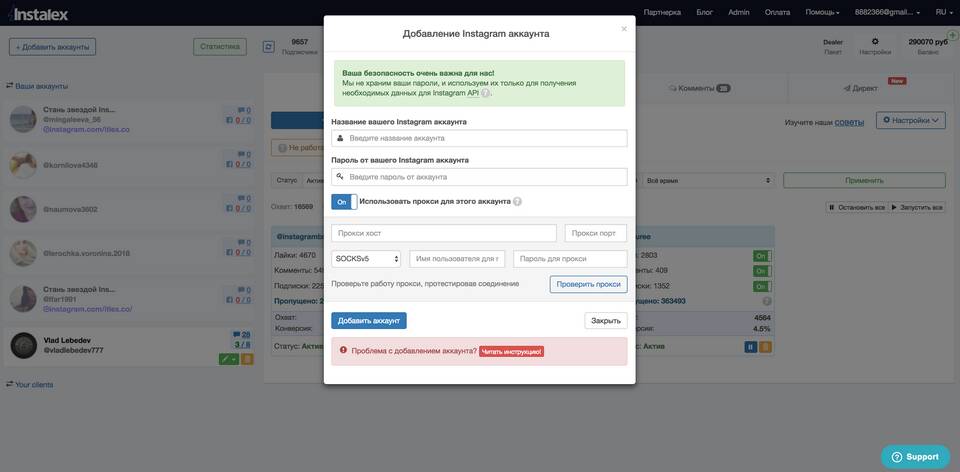Open the Настройки gear in the header

pos(875,42)
